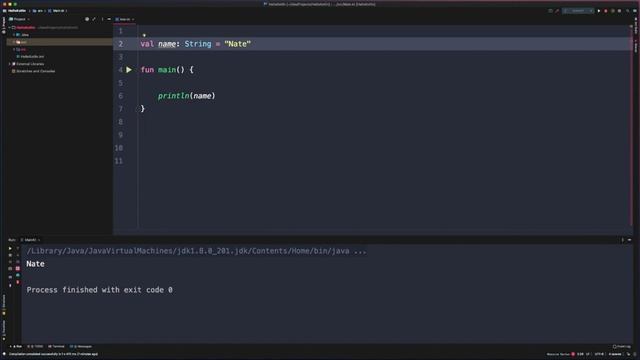Collapse the HelloKotlin project root node
Viewport: 640px width, 360px height.
10,28
